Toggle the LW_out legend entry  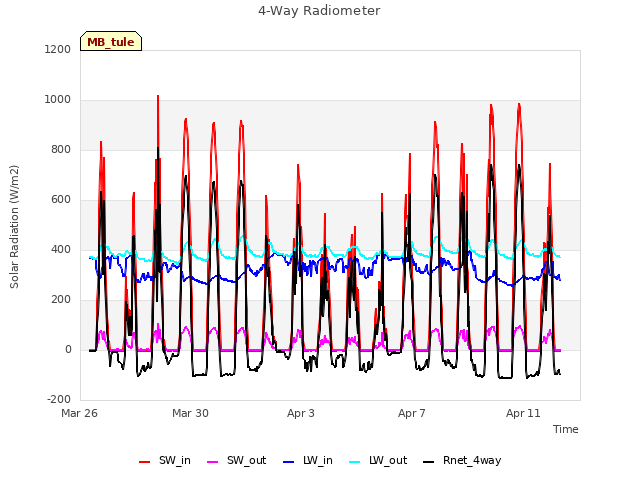point(378,461)
